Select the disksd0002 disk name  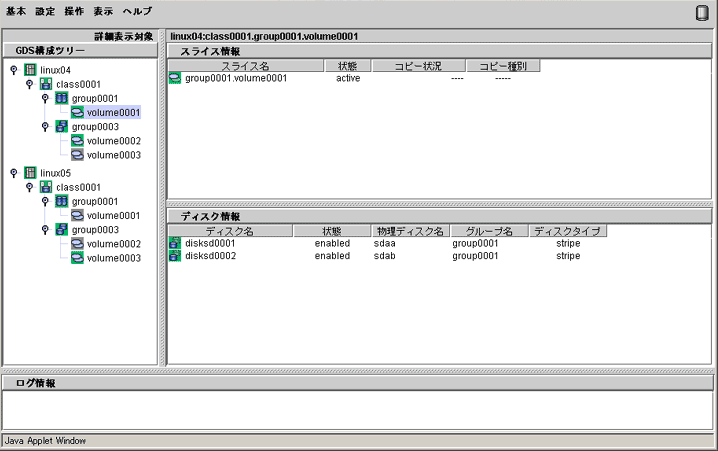coord(211,256)
